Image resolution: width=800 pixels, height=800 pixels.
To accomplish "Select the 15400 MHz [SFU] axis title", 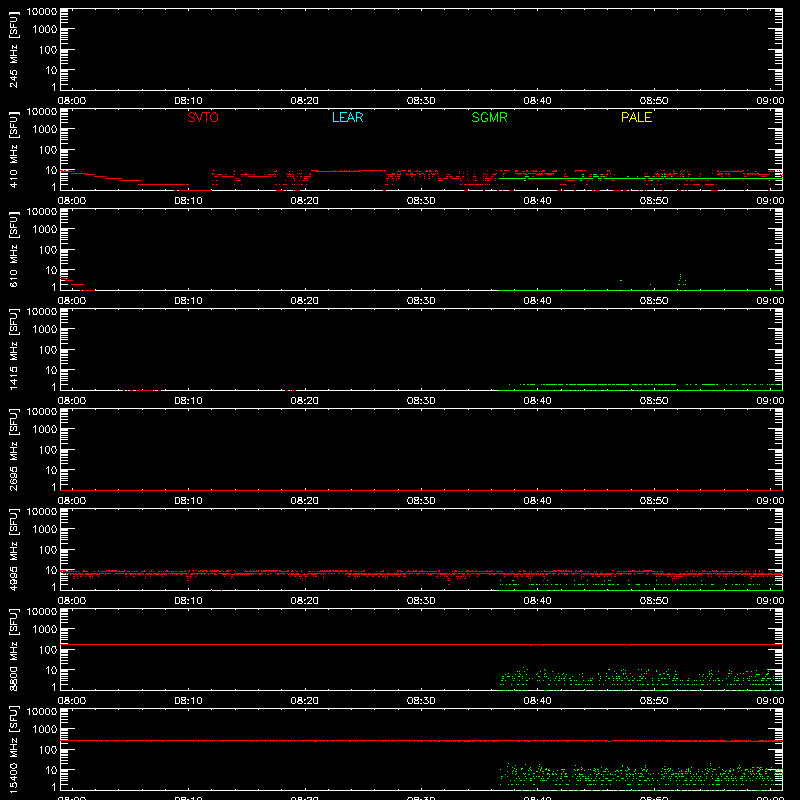I will (x=13, y=749).
